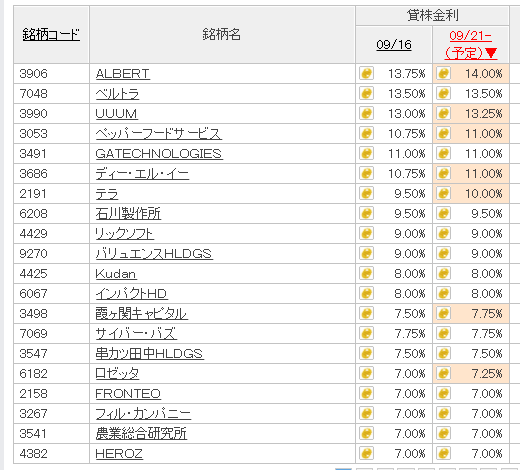Image resolution: width=520 pixels, height=470 pixels.
Task: Open 石川製作所 stock link
Action: (128, 214)
